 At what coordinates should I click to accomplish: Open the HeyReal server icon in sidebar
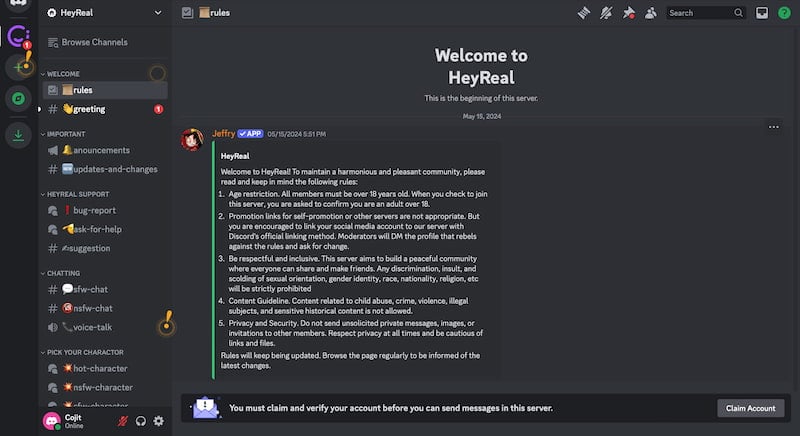point(18,36)
